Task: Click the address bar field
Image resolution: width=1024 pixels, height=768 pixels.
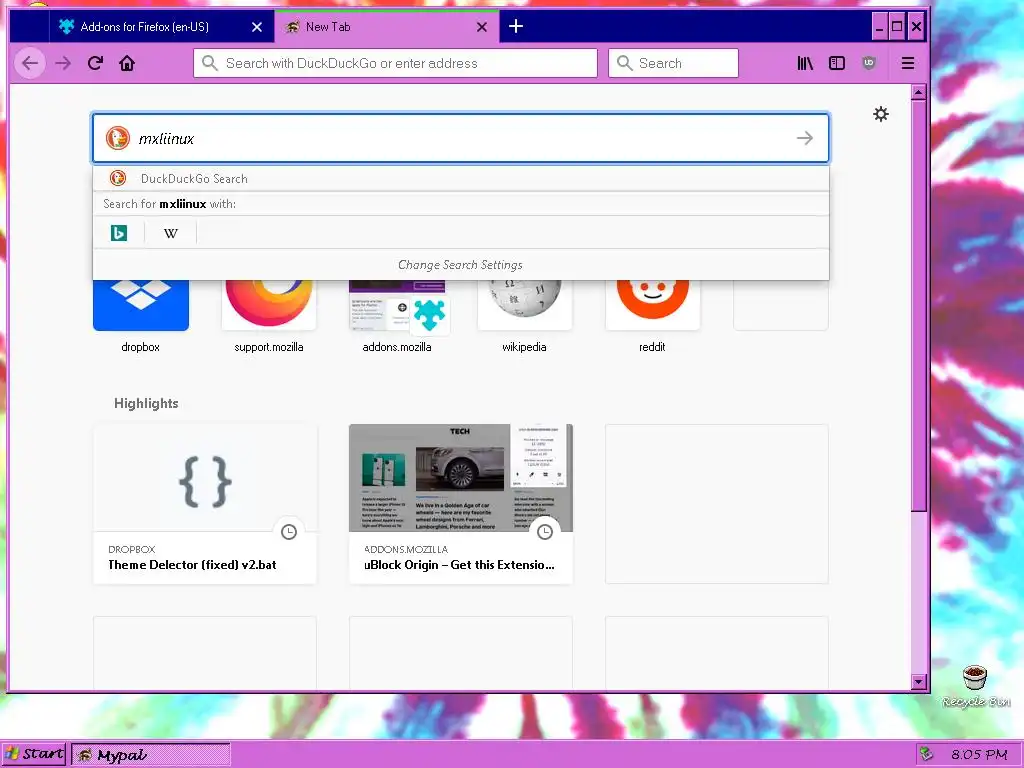Action: click(x=395, y=63)
